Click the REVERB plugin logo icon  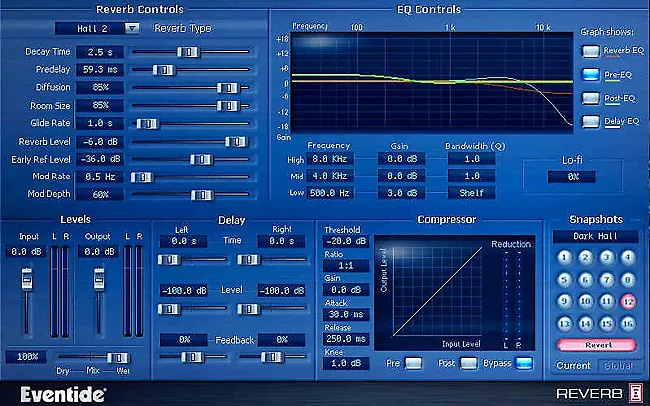[x=635, y=393]
